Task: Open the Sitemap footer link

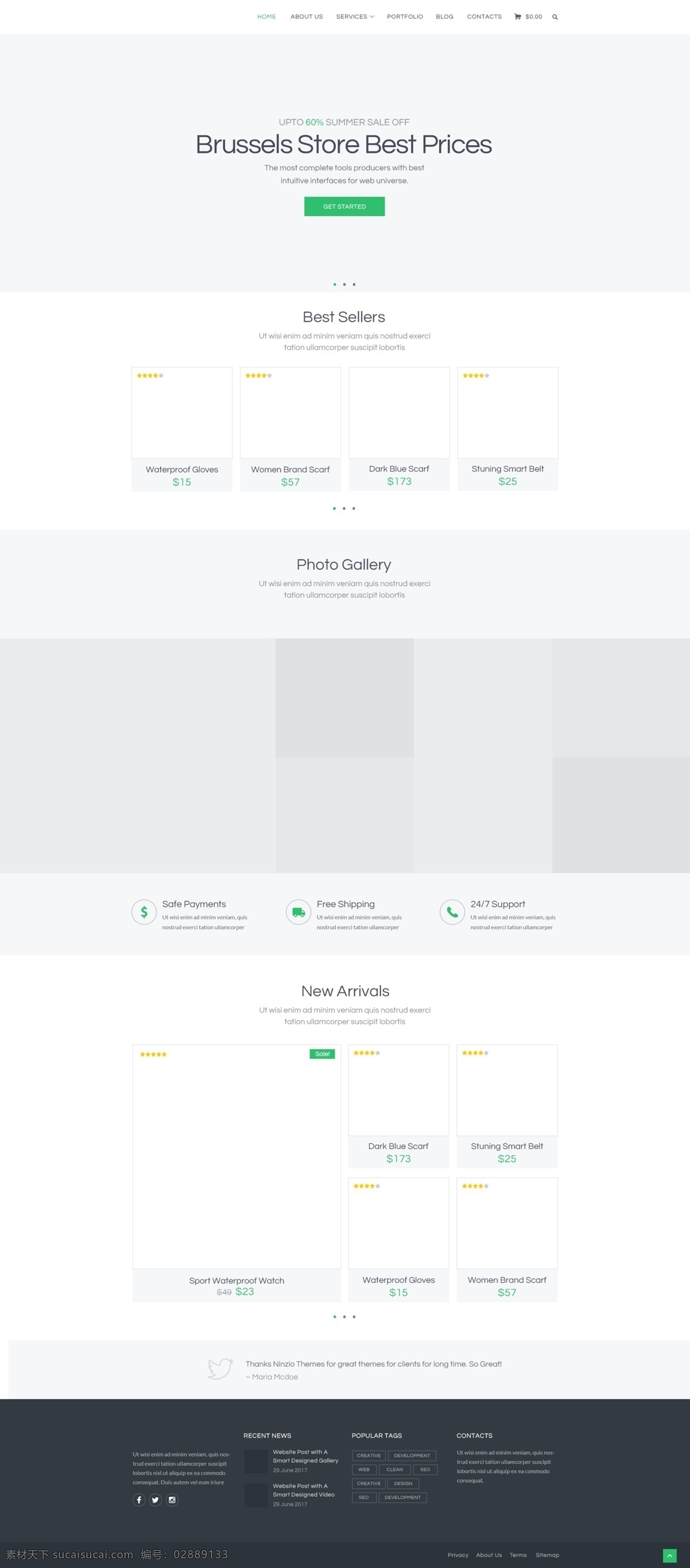Action: 547,1555
